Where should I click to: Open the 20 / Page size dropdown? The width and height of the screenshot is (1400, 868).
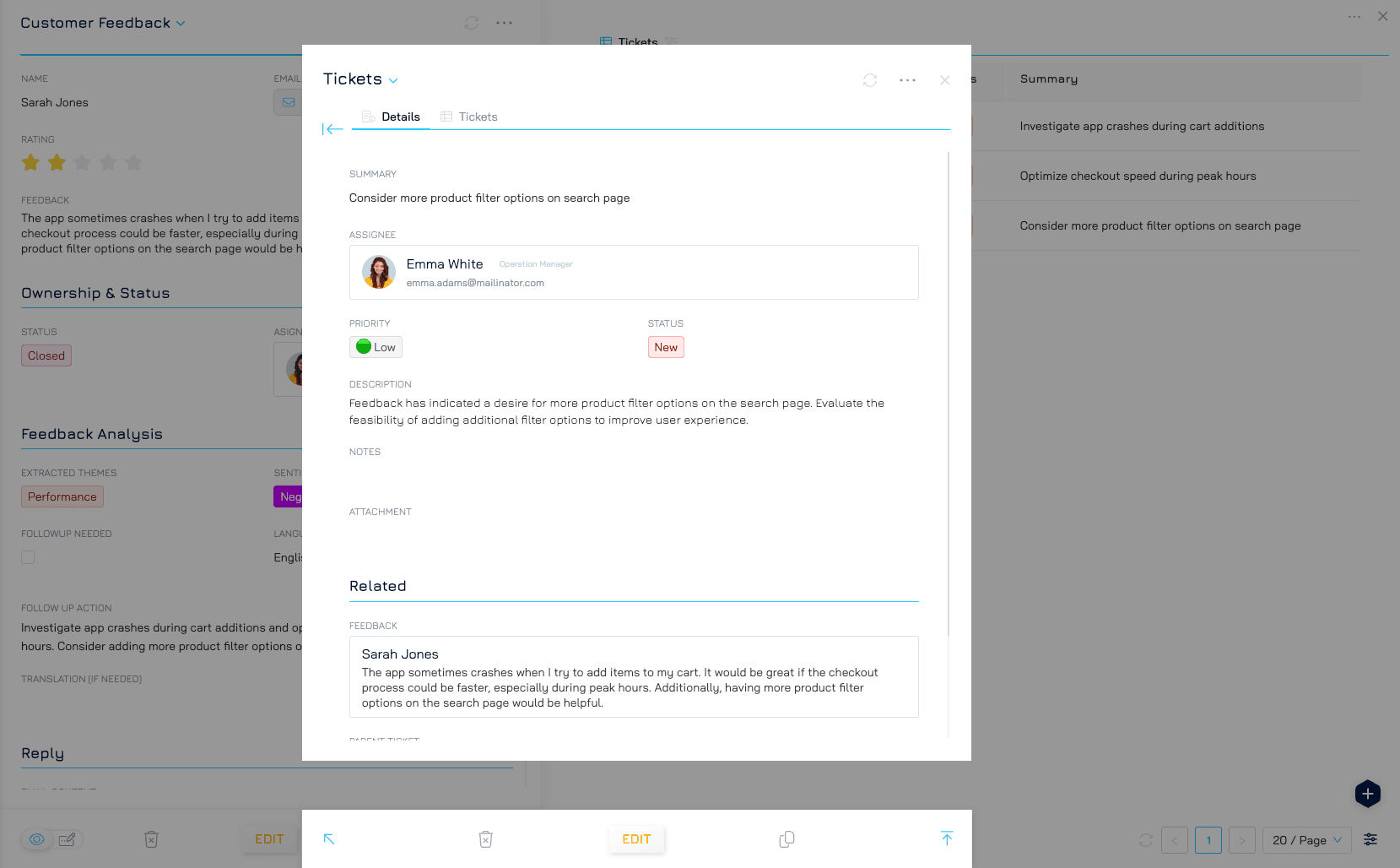click(1306, 840)
